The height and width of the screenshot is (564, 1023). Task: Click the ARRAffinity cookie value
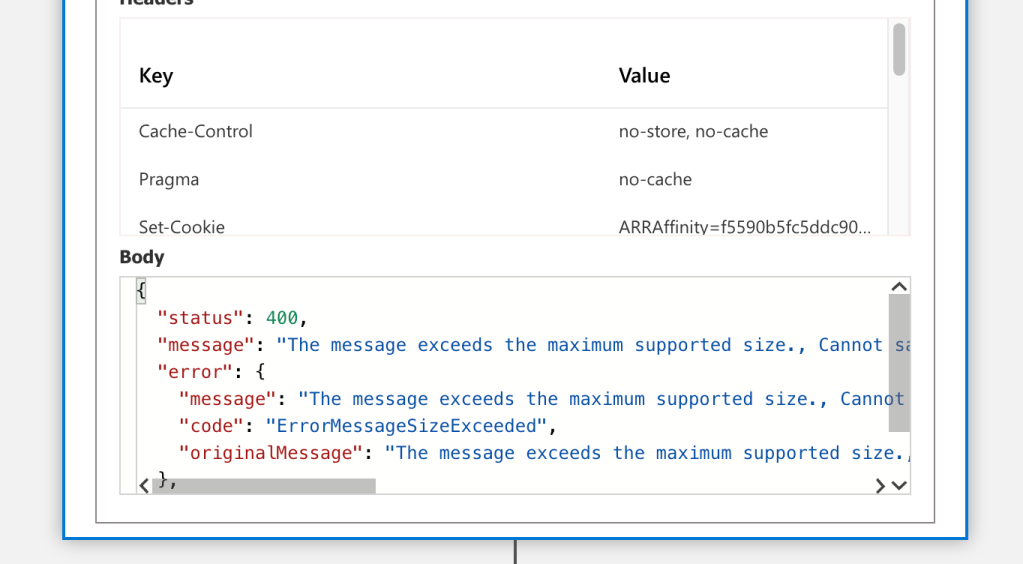click(744, 227)
